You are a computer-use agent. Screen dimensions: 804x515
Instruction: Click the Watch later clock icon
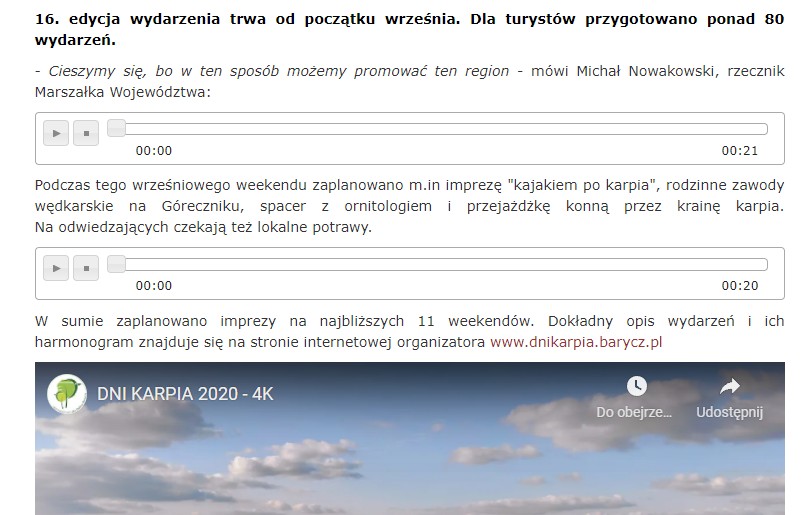[x=636, y=386]
